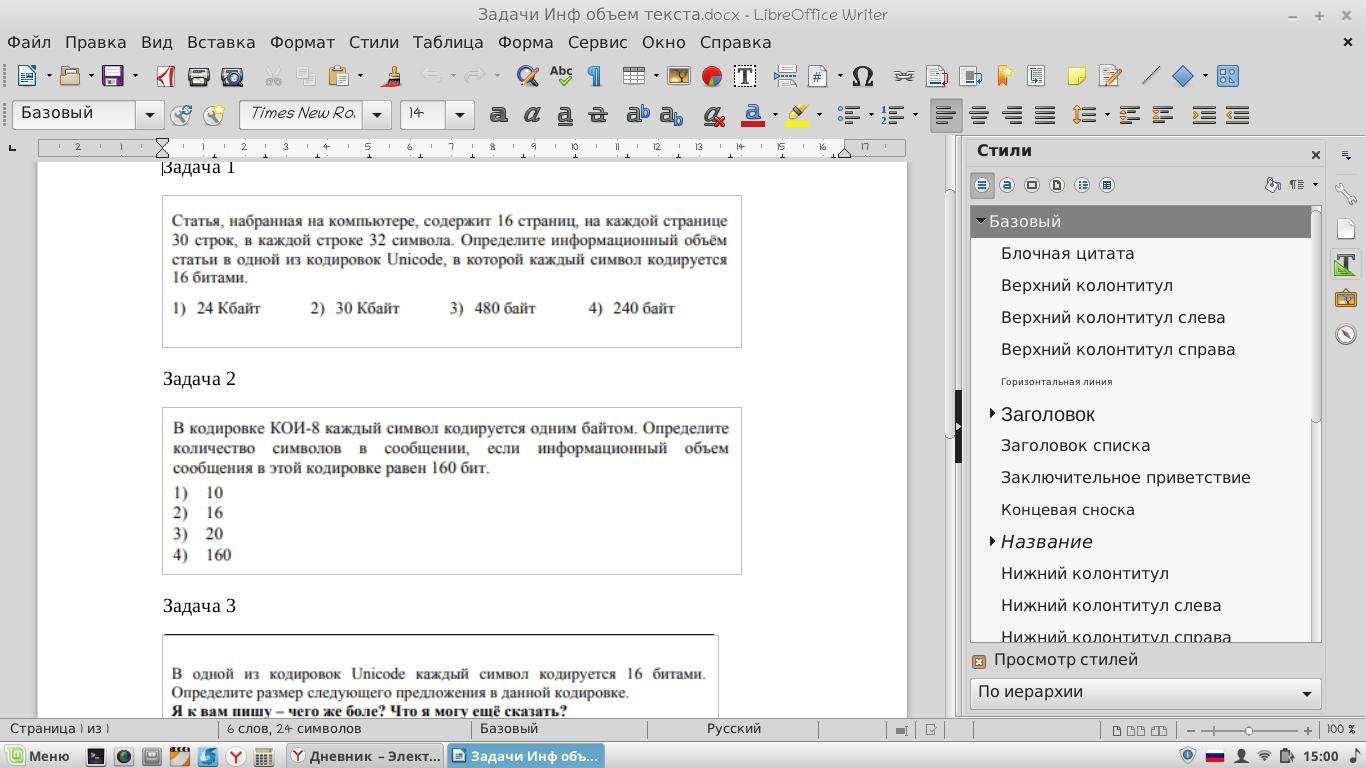
Task: Insert special character Omega icon
Action: [x=862, y=76]
